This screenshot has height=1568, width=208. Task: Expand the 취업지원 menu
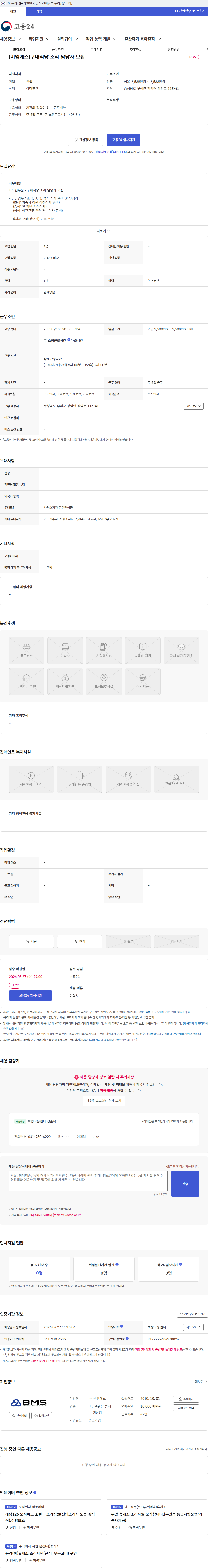[x=39, y=39]
